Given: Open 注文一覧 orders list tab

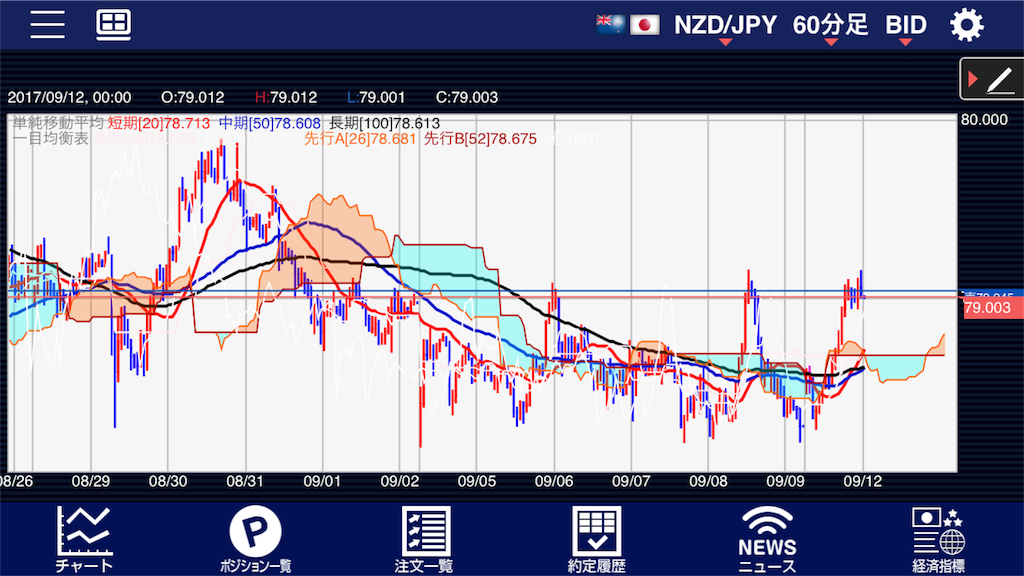Looking at the screenshot, I should coord(425,539).
